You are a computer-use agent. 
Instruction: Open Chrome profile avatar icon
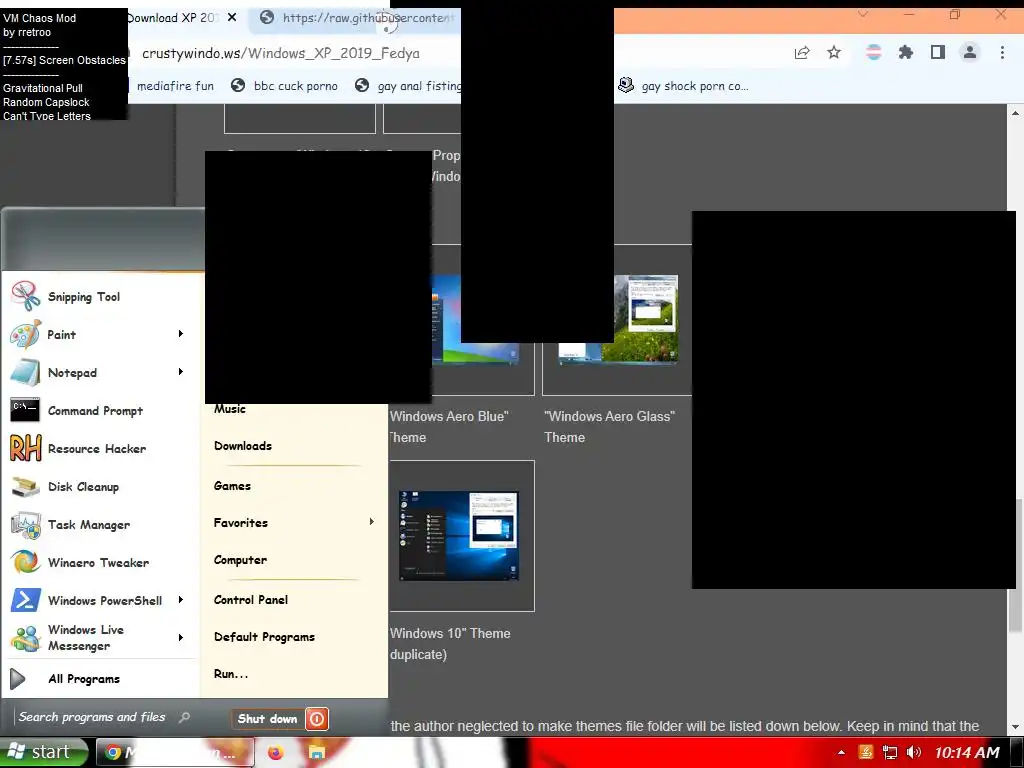coord(970,52)
